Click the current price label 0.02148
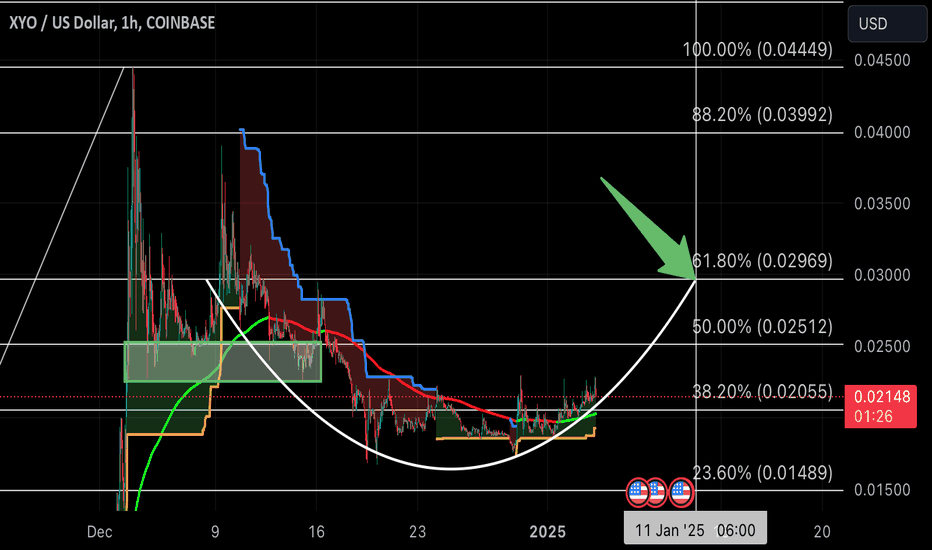 point(881,397)
